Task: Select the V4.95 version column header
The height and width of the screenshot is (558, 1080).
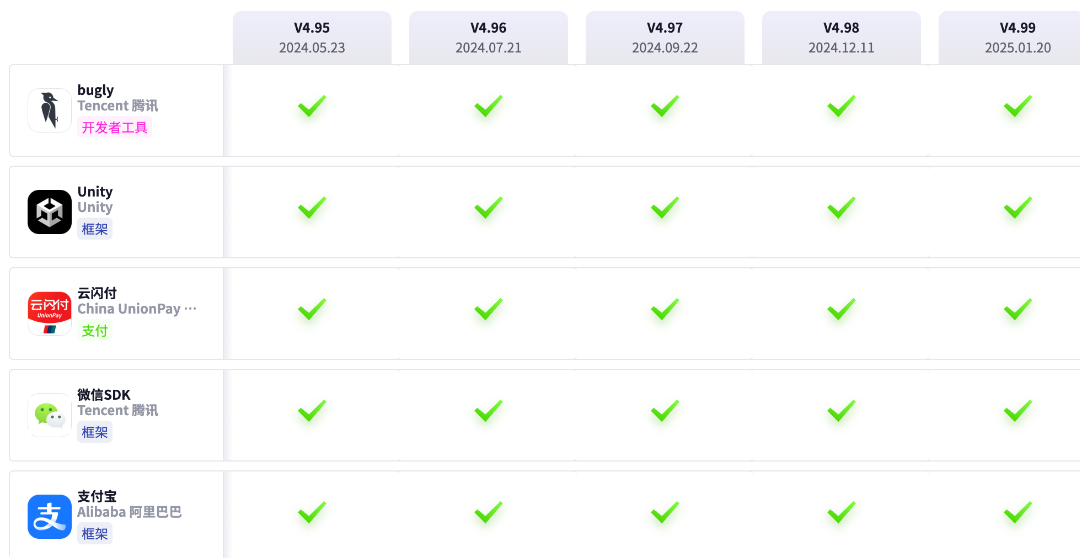Action: (x=312, y=37)
